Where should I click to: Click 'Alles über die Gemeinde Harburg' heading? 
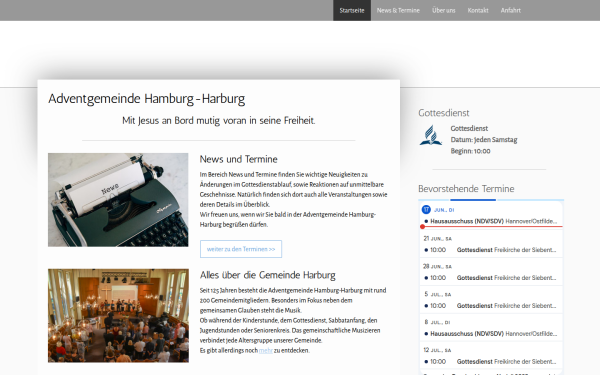pyautogui.click(x=267, y=275)
